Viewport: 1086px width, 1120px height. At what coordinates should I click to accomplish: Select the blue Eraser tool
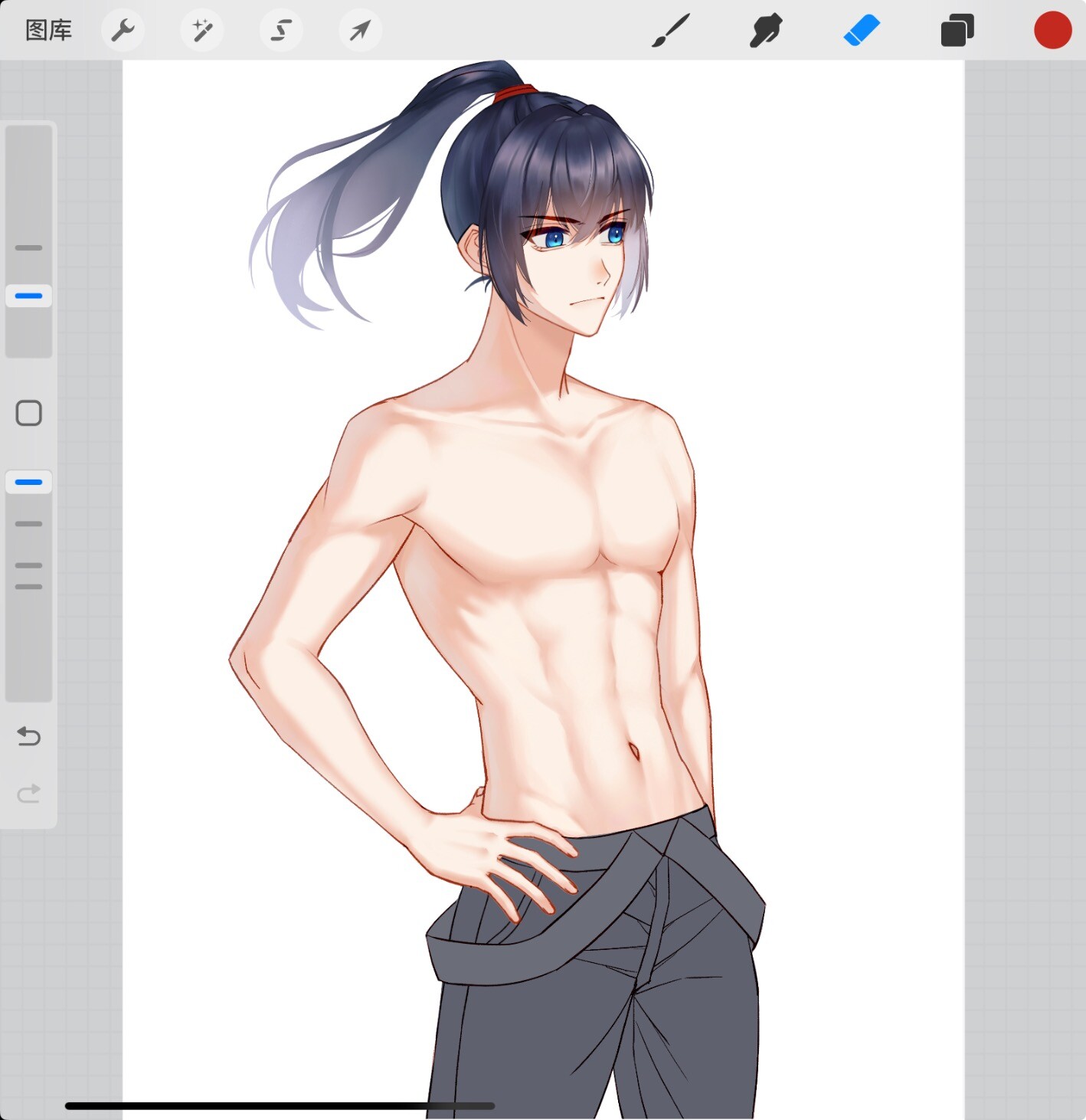[862, 31]
